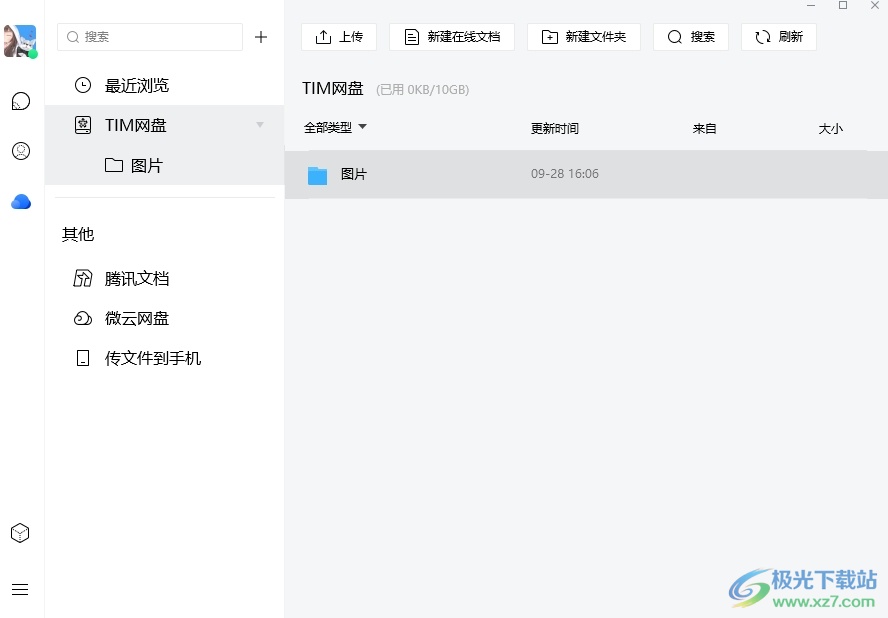
Task: Click the plus add button beside search
Action: 261,37
